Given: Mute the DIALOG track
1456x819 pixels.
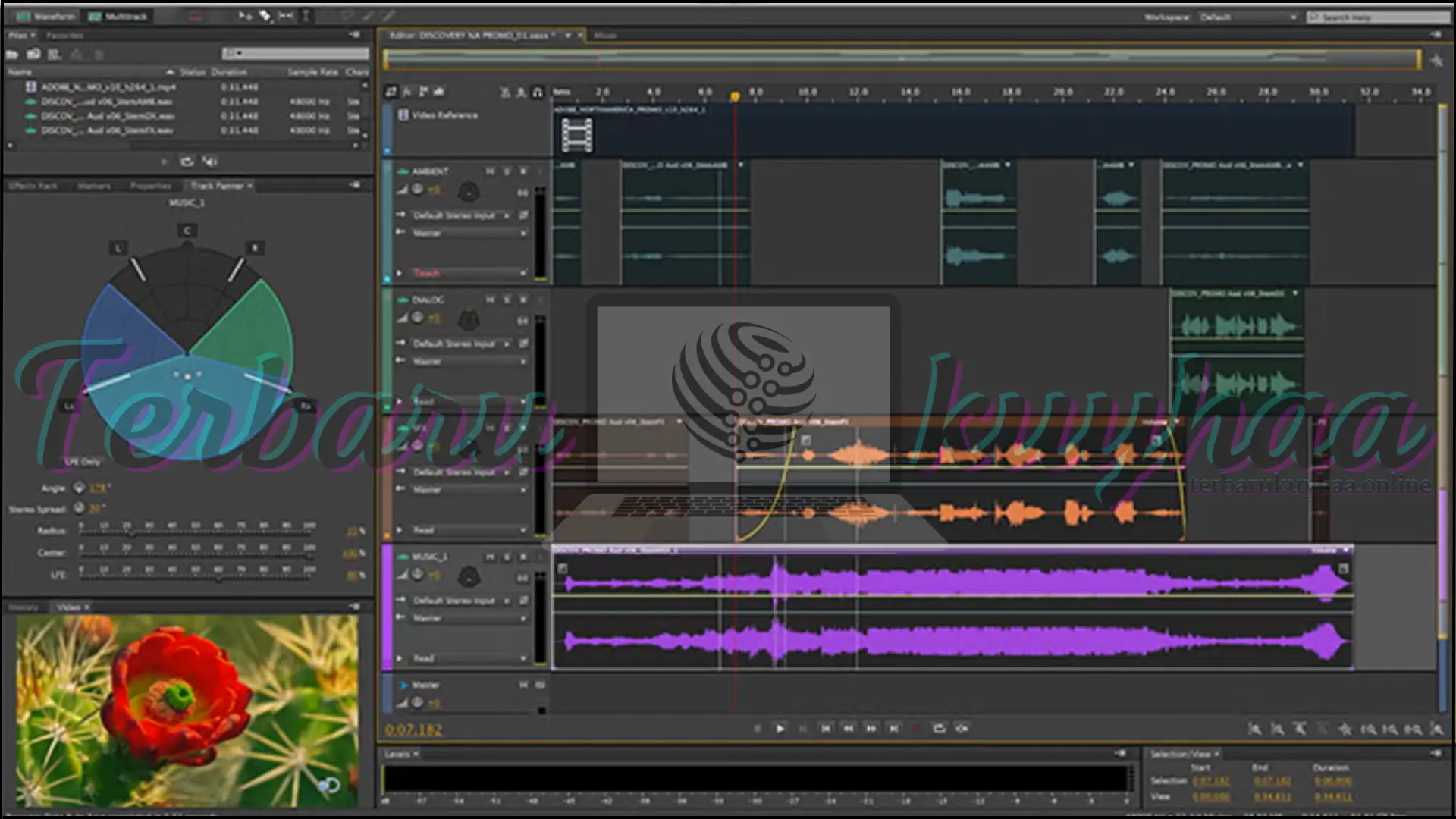Looking at the screenshot, I should (491, 300).
